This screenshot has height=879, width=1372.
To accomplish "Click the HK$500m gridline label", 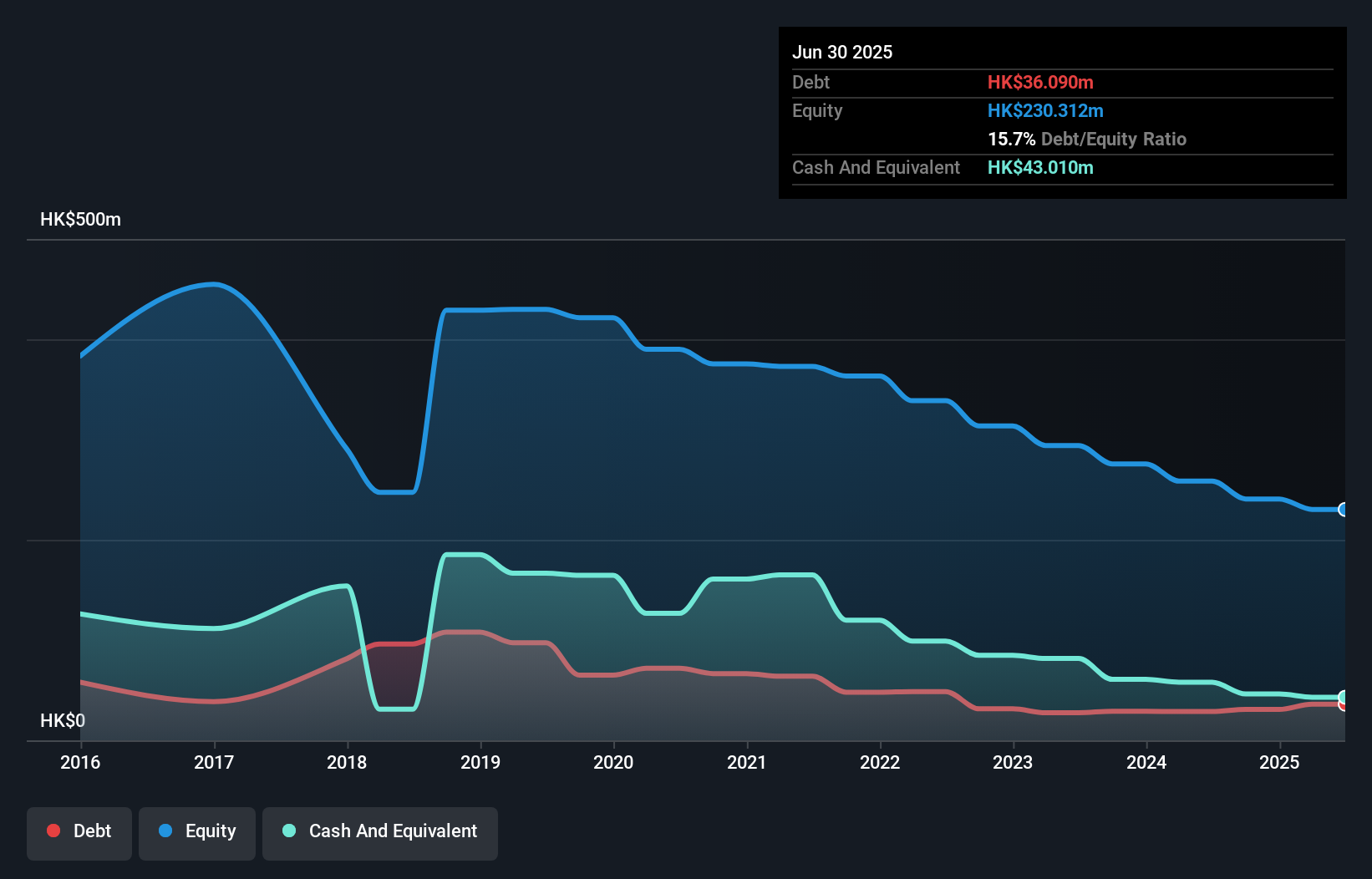I will (80, 219).
